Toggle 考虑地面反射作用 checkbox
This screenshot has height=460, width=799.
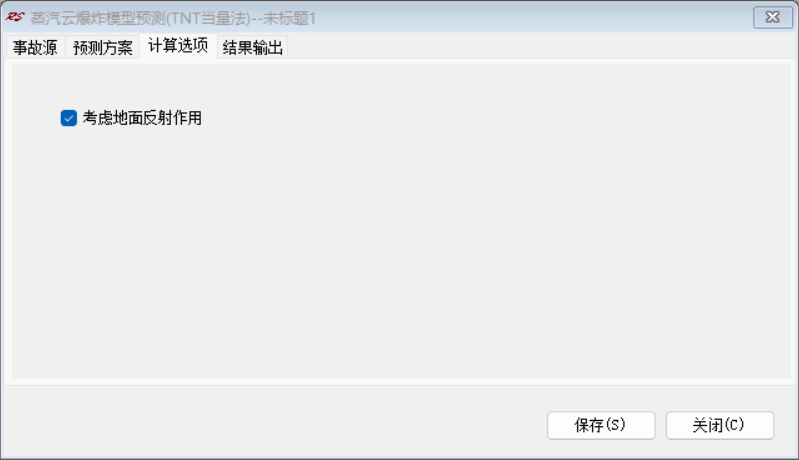69,118
